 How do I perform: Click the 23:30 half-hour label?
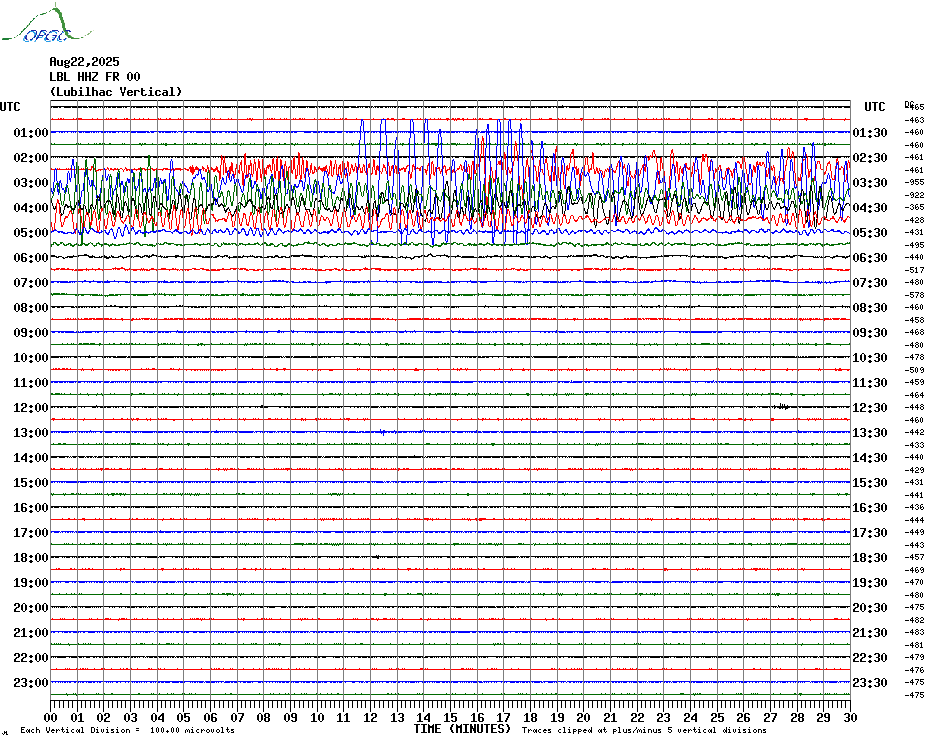tap(870, 682)
